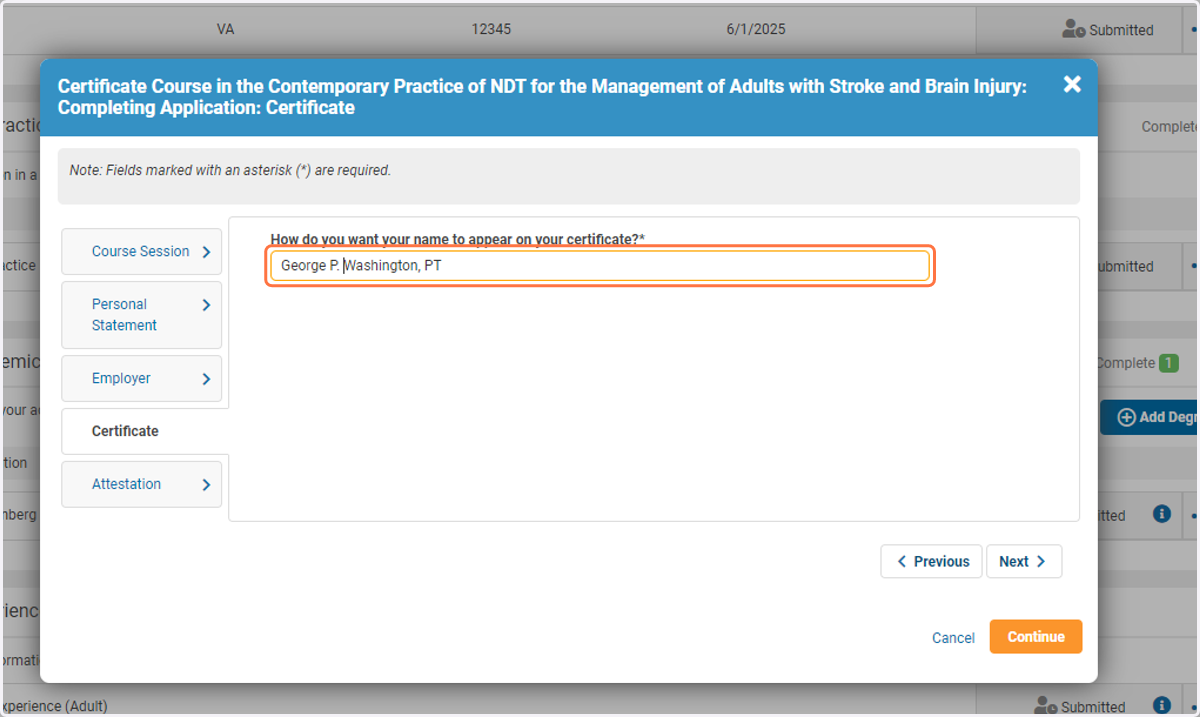The width and height of the screenshot is (1200, 717).
Task: Go to the Employer tab
Action: [141, 378]
